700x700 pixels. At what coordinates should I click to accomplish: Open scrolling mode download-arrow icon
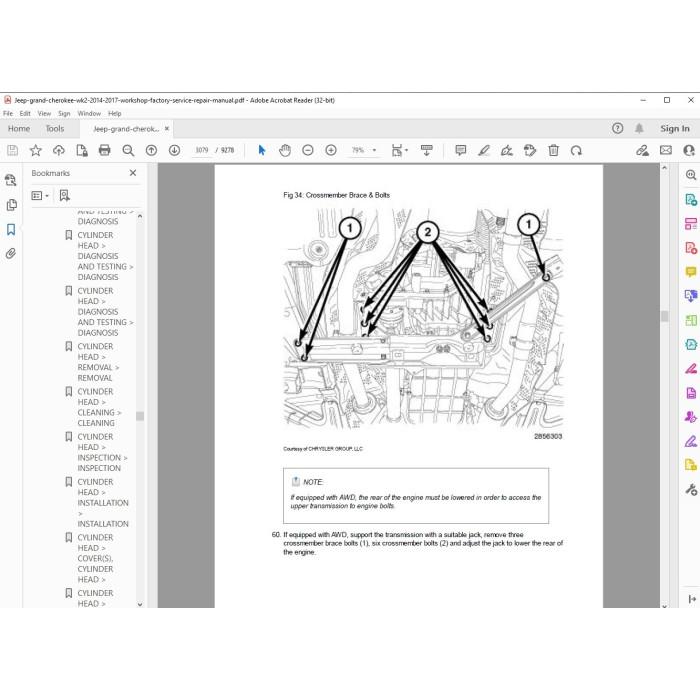[426, 150]
